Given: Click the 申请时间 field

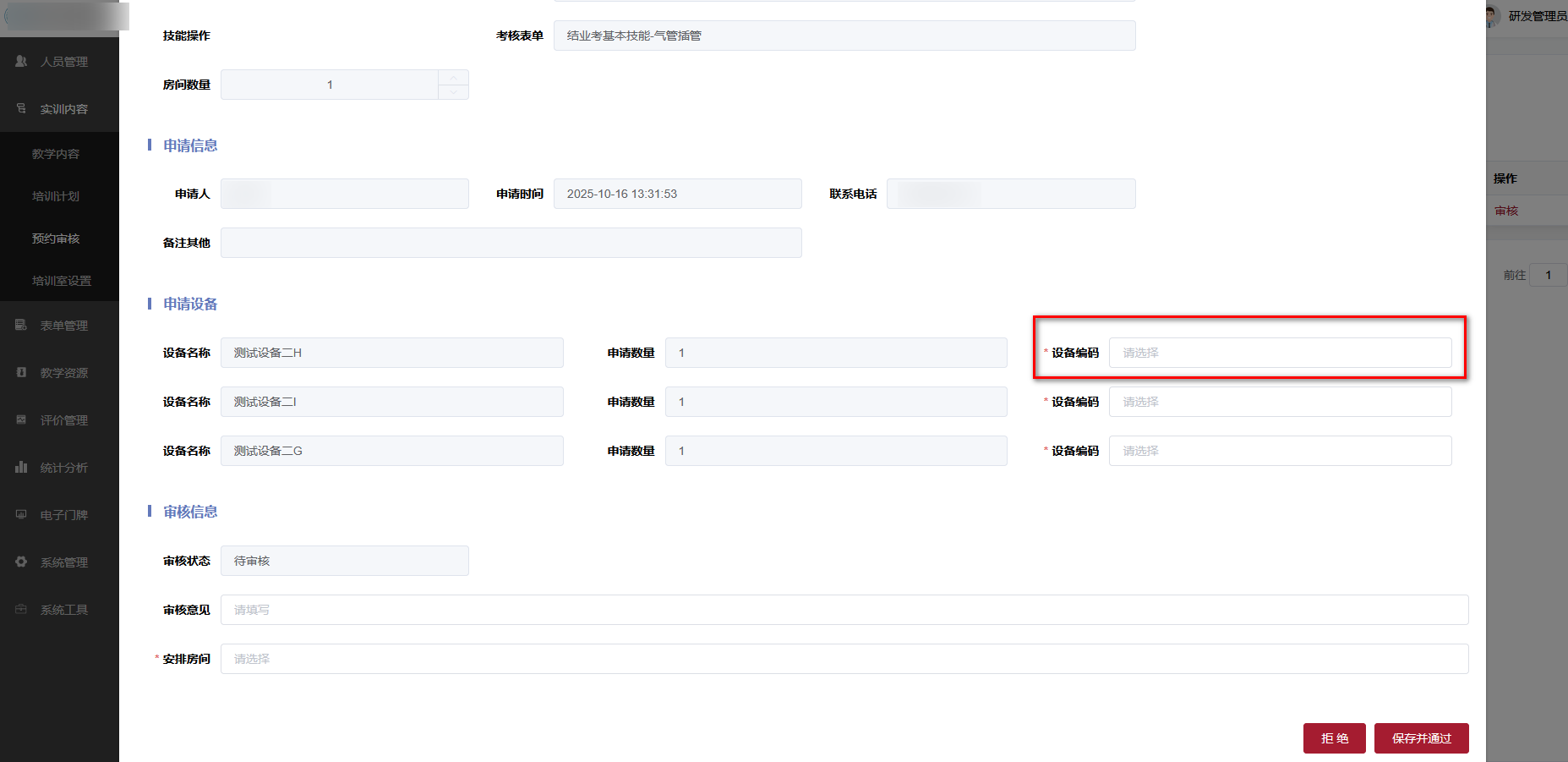Looking at the screenshot, I should (x=678, y=194).
